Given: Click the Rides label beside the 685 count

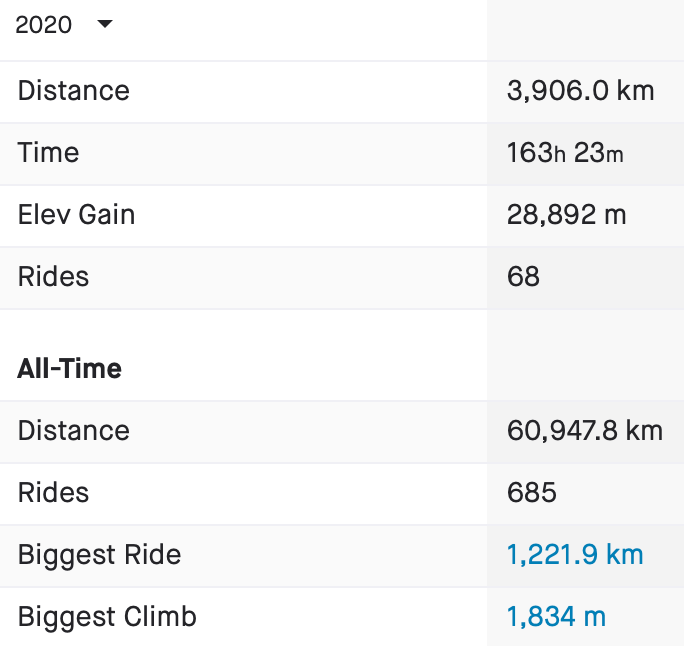Looking at the screenshot, I should (x=53, y=493).
